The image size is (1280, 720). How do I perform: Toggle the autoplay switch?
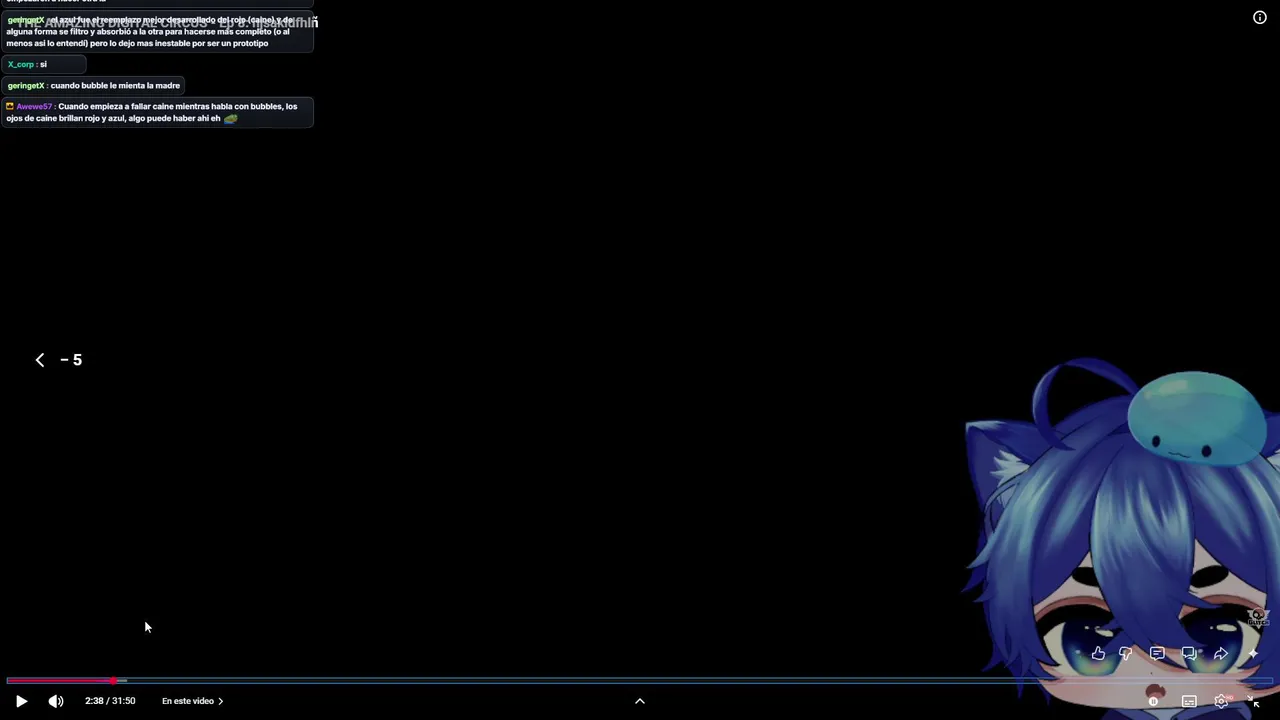click(1154, 701)
